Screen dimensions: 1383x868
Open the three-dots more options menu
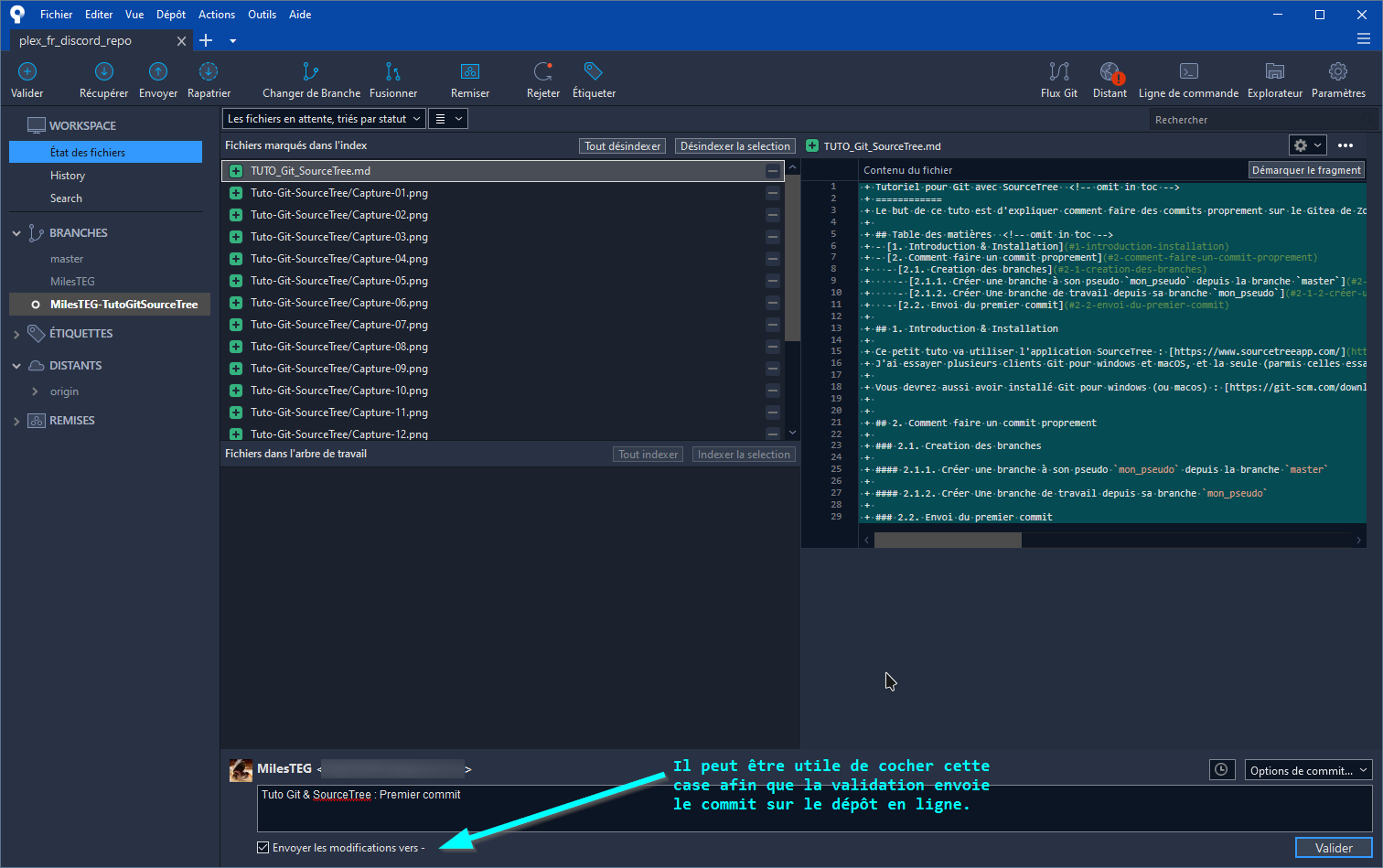coord(1345,145)
